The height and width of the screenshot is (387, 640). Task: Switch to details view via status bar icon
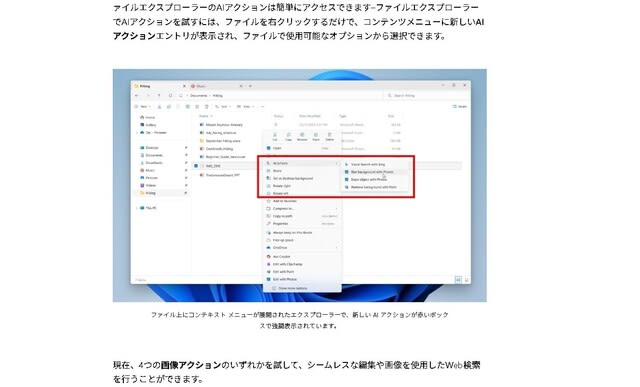point(458,280)
